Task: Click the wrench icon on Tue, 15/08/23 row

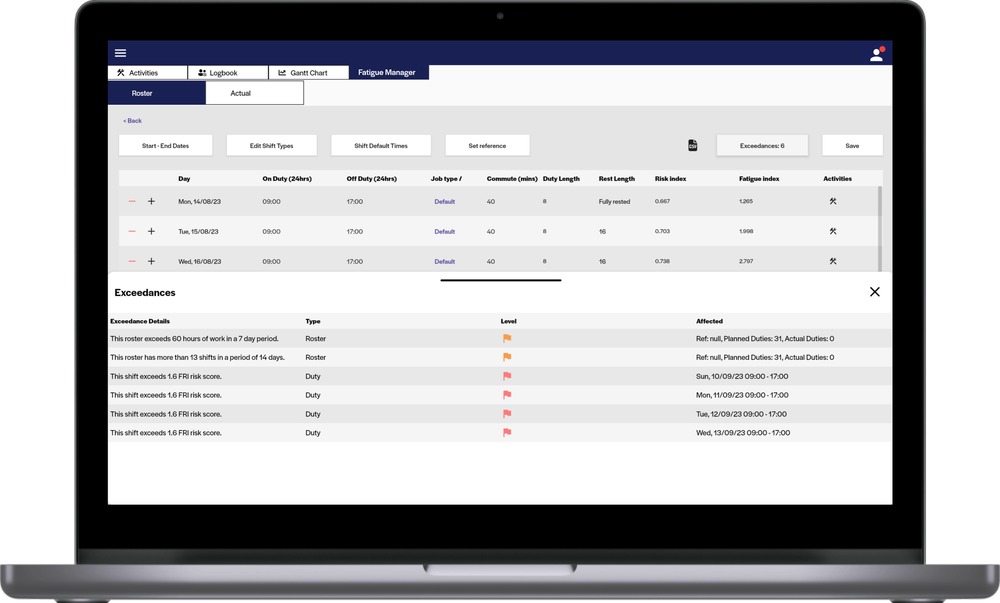Action: (832, 231)
